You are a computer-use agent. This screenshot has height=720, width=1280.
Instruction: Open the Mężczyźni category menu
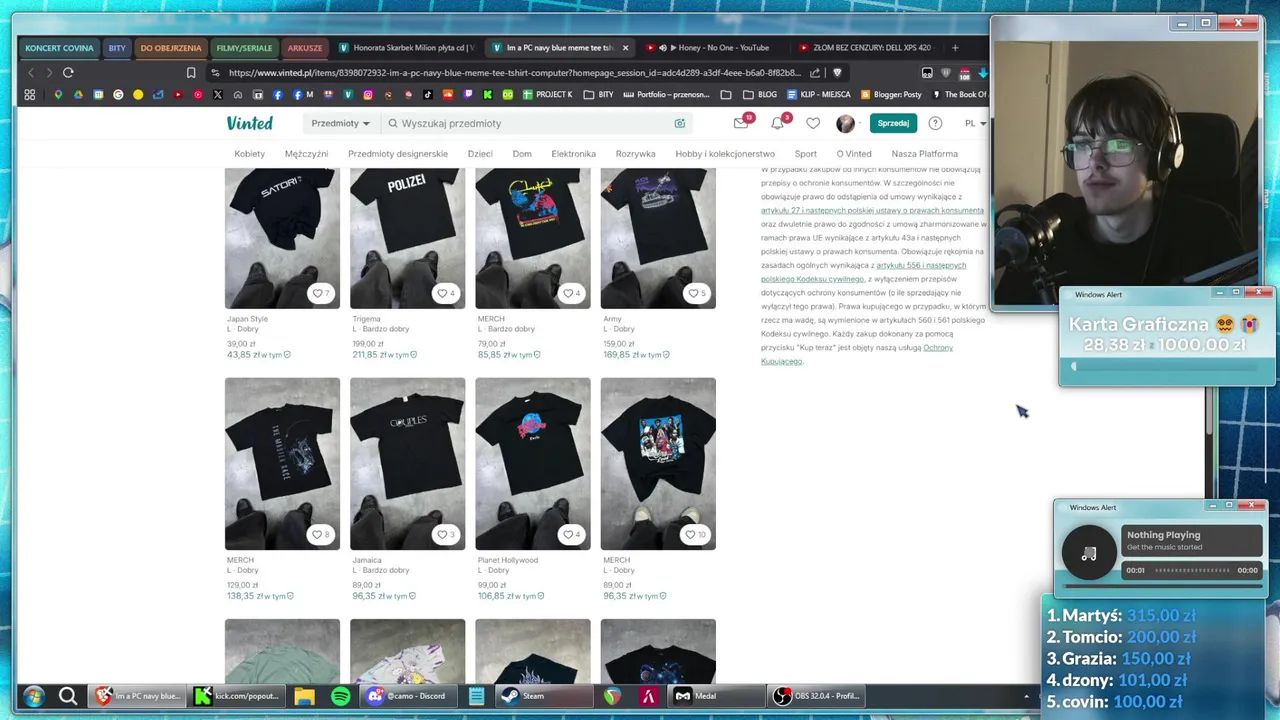tap(306, 154)
